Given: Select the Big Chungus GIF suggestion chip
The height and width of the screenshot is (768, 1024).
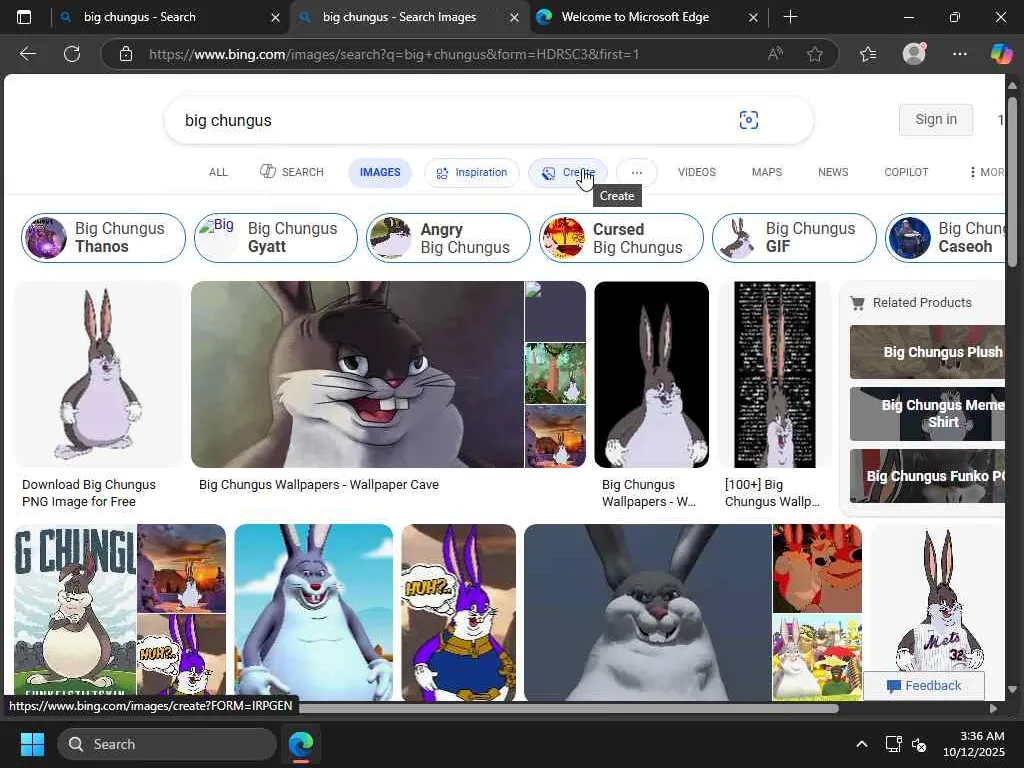Looking at the screenshot, I should point(794,238).
